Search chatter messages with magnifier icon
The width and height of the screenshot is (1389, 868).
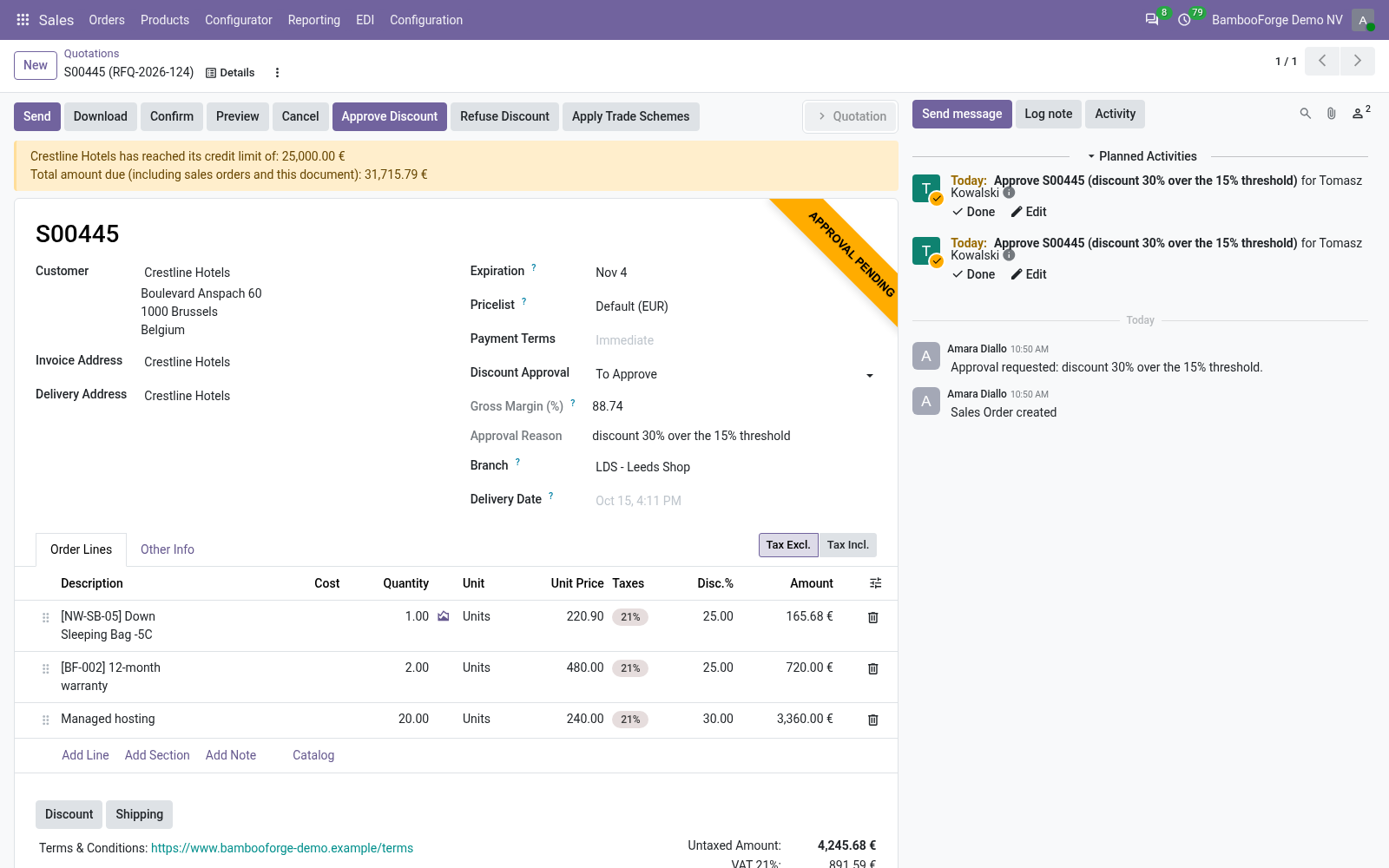pyautogui.click(x=1305, y=114)
